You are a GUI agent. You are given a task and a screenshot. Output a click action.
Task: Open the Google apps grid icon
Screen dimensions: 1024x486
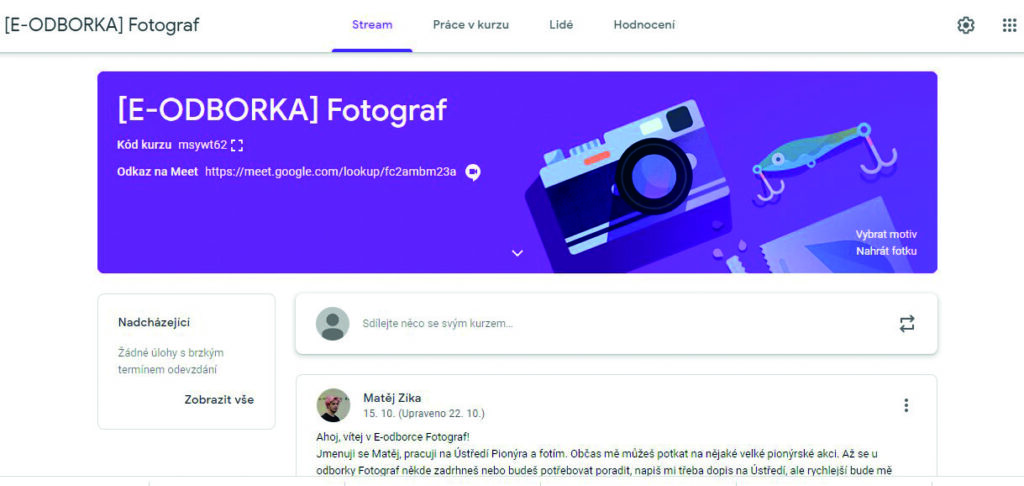coord(1009,25)
